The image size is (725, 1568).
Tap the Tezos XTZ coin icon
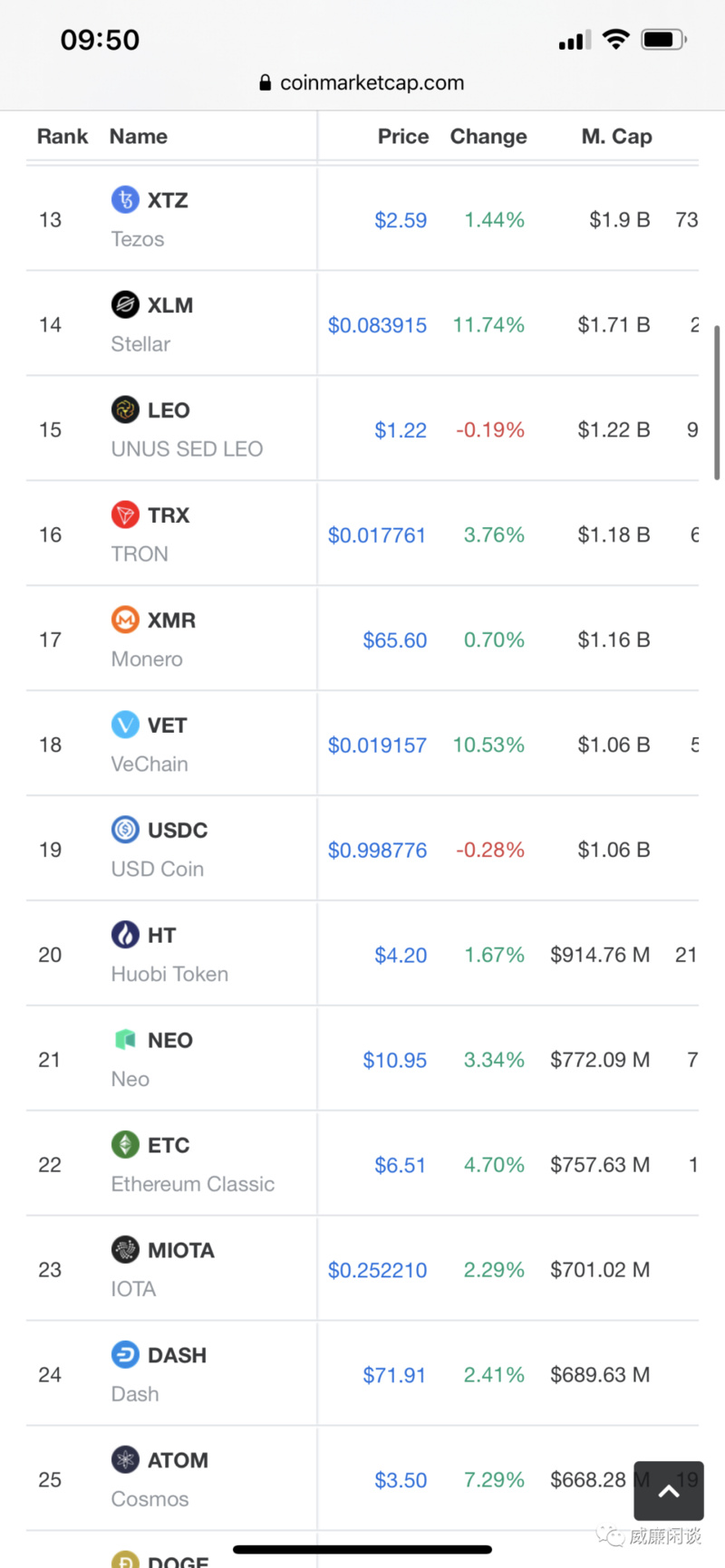[125, 199]
